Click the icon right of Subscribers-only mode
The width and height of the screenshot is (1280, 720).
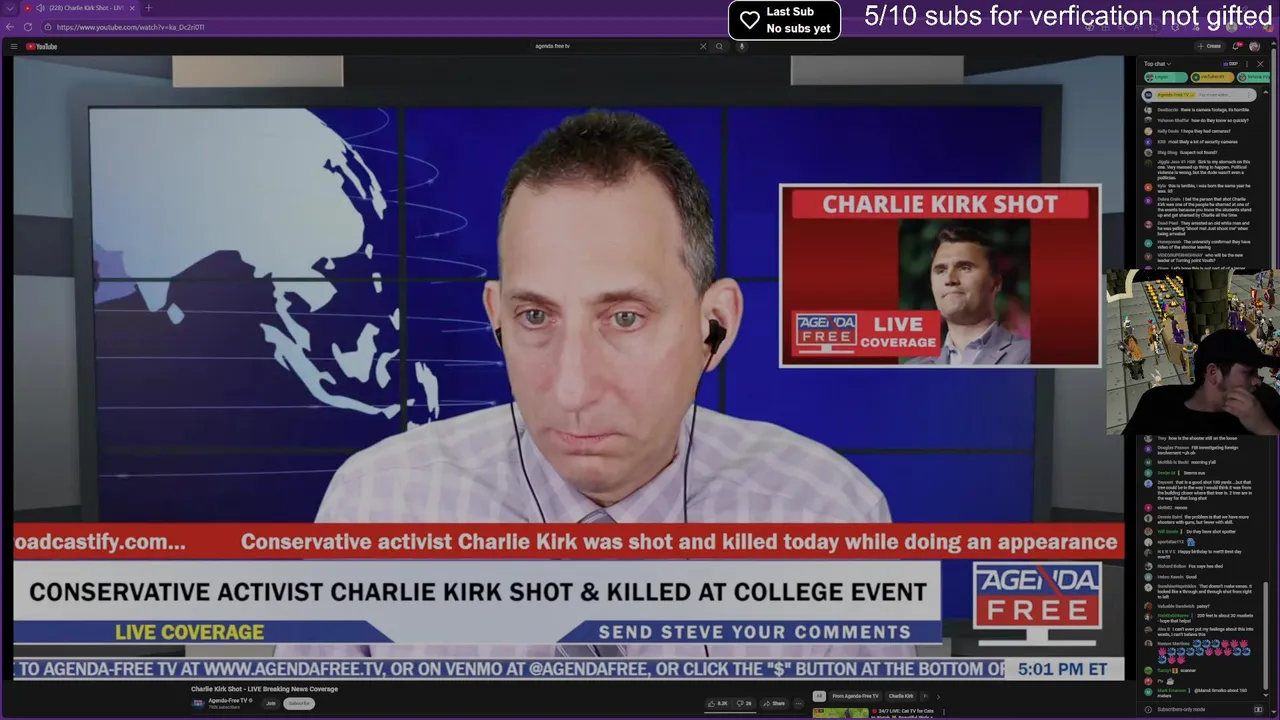point(1259,709)
